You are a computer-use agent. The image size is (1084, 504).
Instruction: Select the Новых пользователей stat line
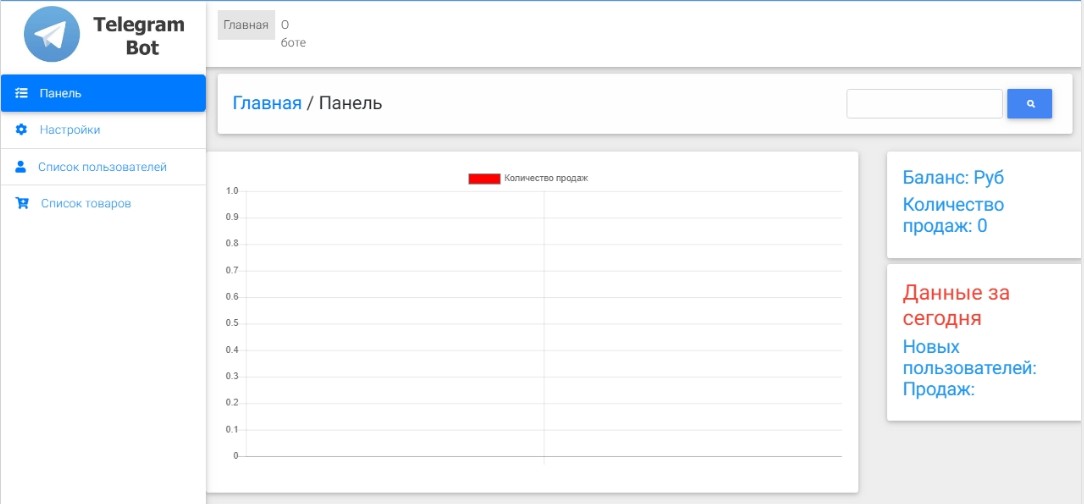point(968,357)
